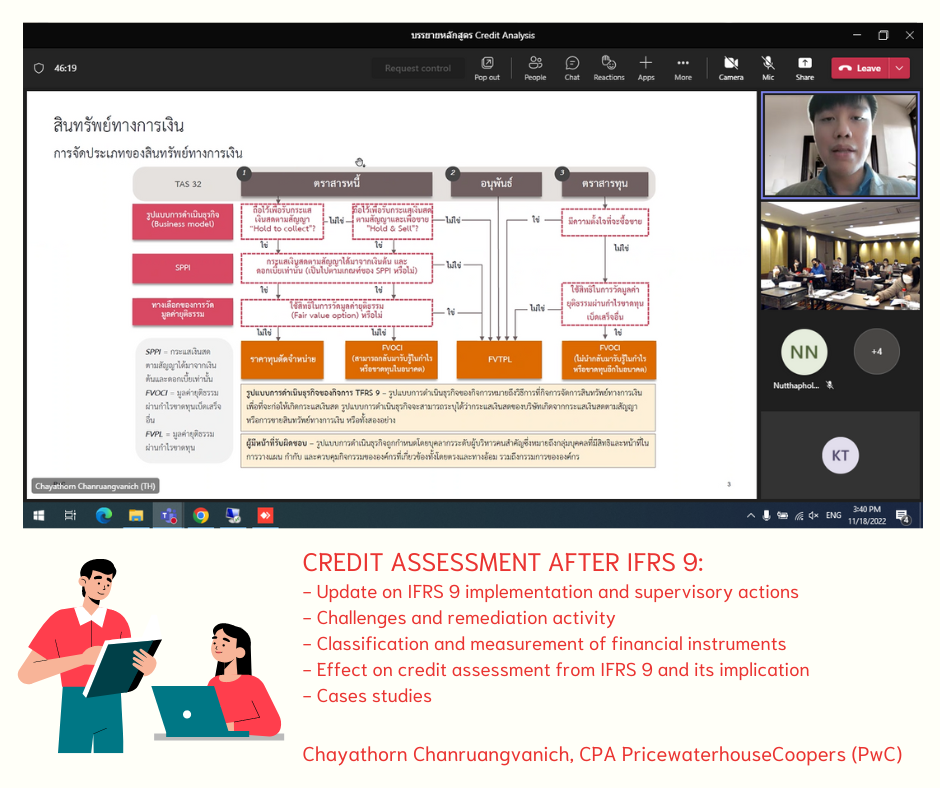Open the People panel

535,67
